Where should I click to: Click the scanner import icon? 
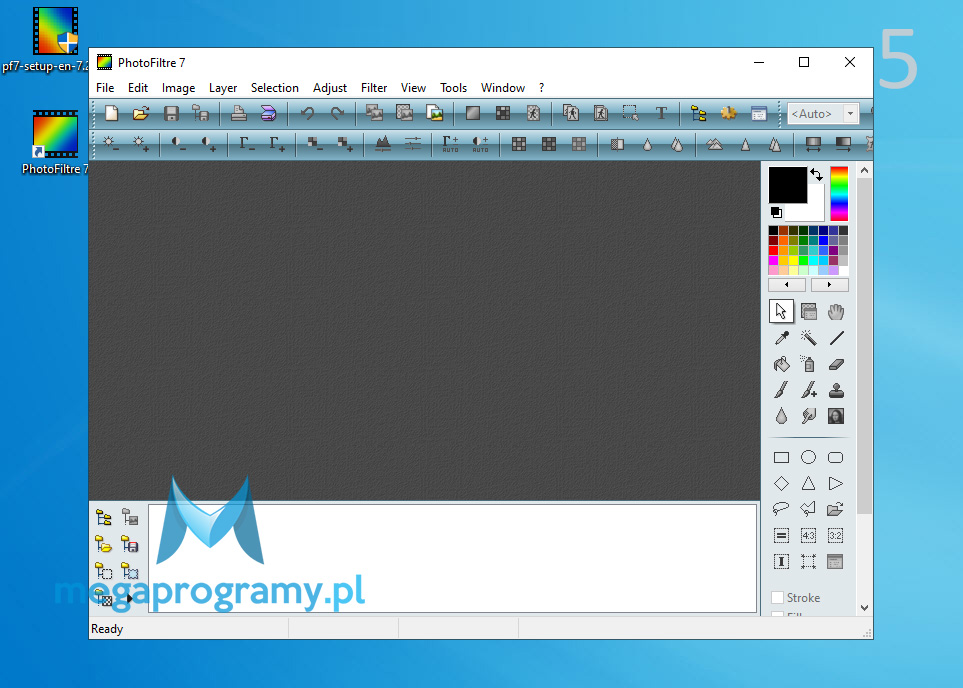coord(269,114)
